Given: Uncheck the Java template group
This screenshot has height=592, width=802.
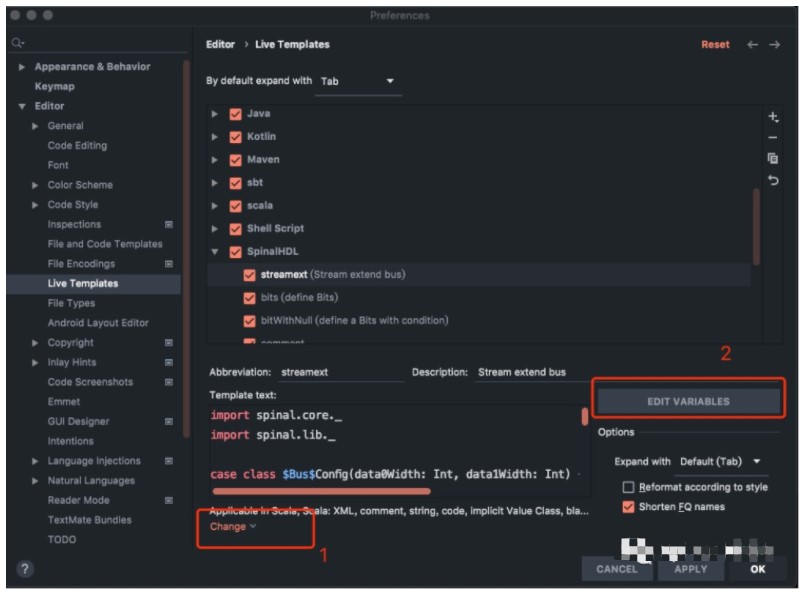Looking at the screenshot, I should pos(235,114).
